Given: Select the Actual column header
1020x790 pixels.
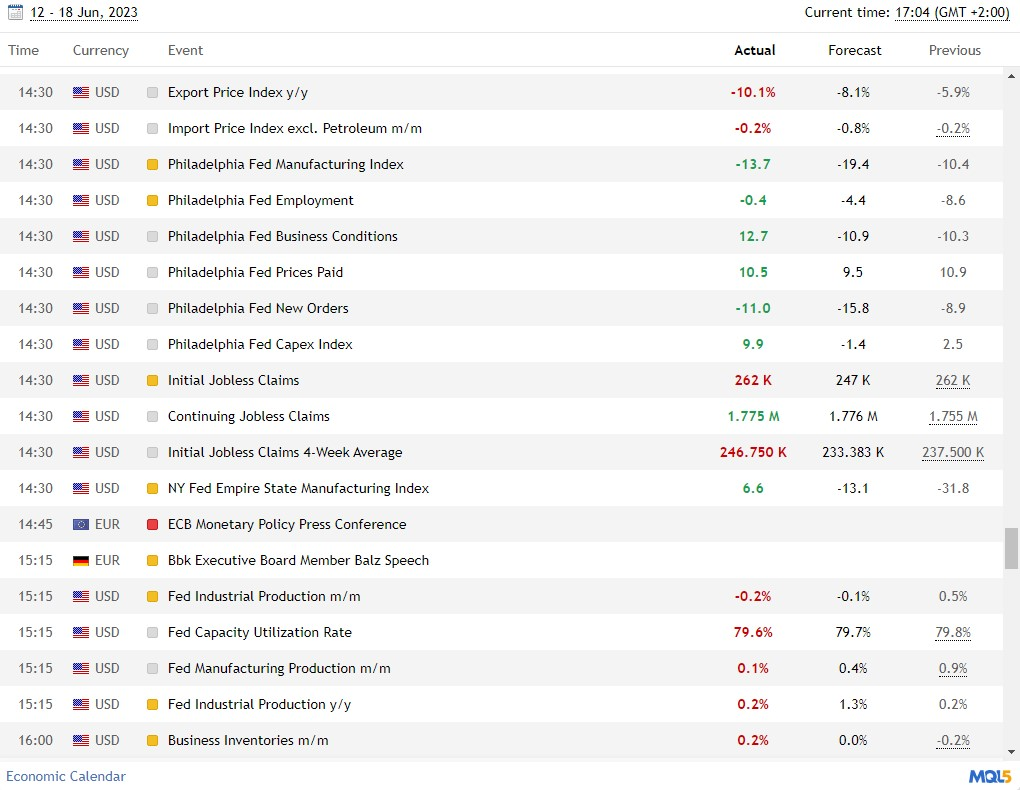Looking at the screenshot, I should pyautogui.click(x=754, y=50).
